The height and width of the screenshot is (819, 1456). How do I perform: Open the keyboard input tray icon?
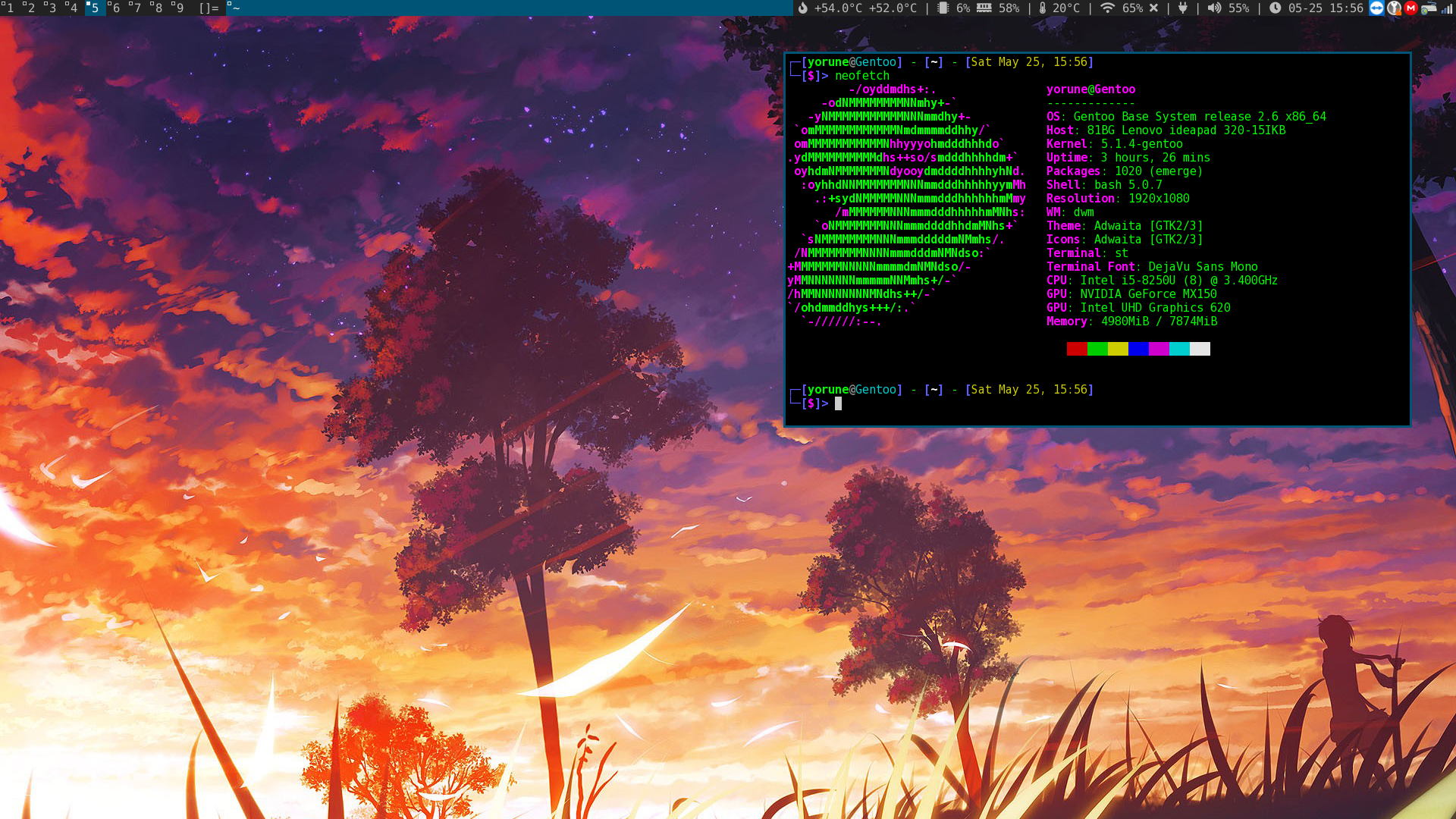[x=1429, y=8]
